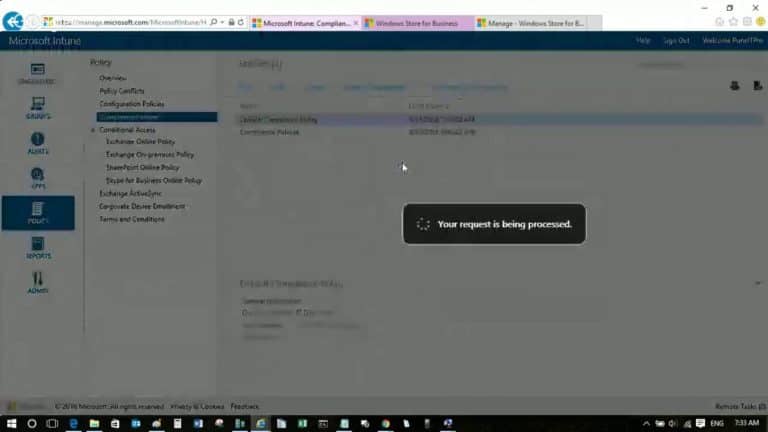Select Exchange On-premises Policy

(150, 155)
